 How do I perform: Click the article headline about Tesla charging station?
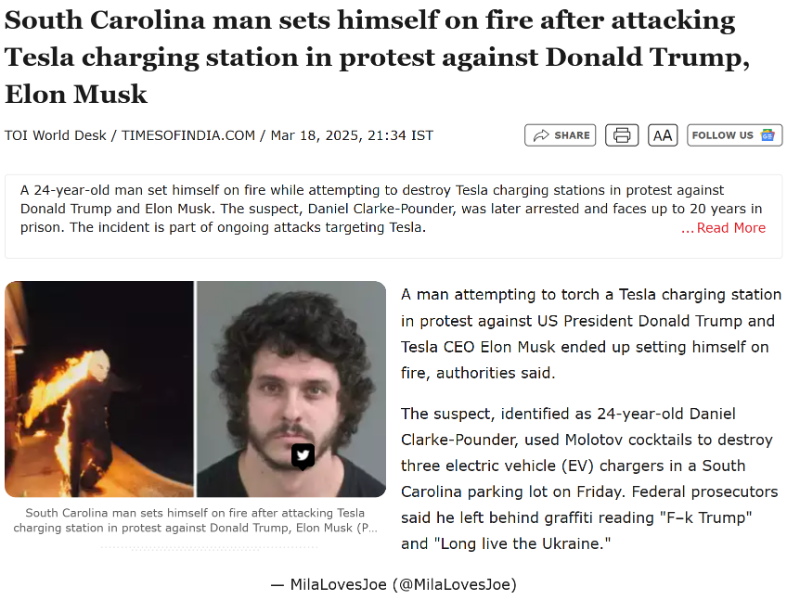[376, 57]
